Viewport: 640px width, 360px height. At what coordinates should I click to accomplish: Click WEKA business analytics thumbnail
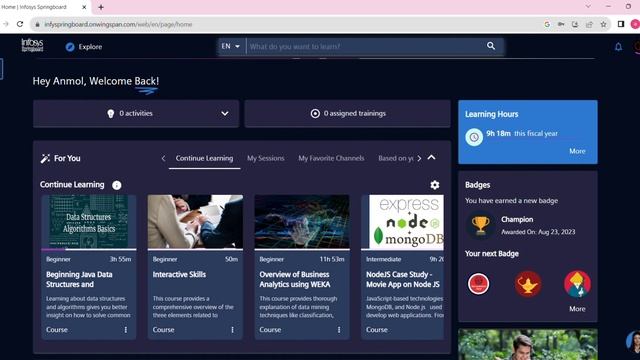coord(302,221)
